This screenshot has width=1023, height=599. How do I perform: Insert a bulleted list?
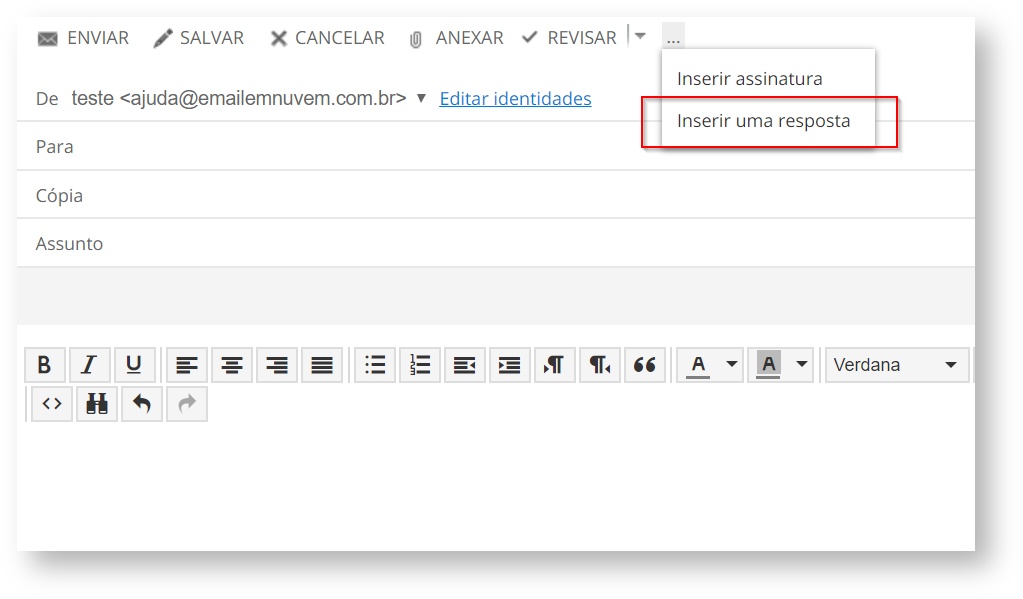pos(375,365)
